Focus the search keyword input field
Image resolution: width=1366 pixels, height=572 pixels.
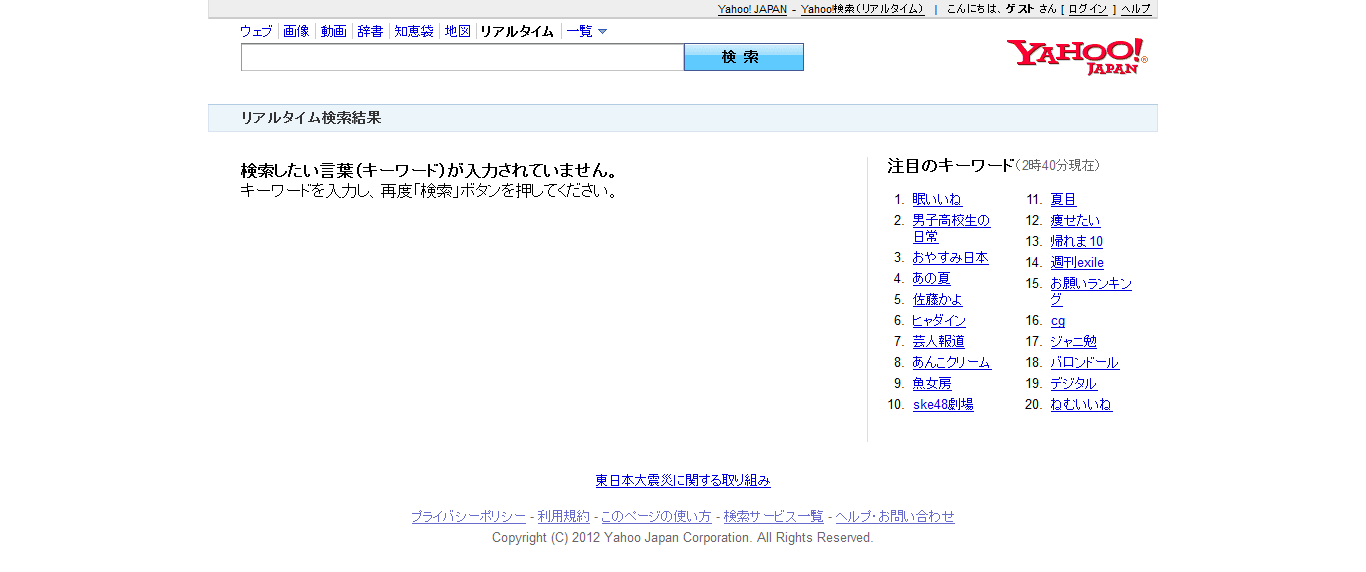[x=462, y=57]
